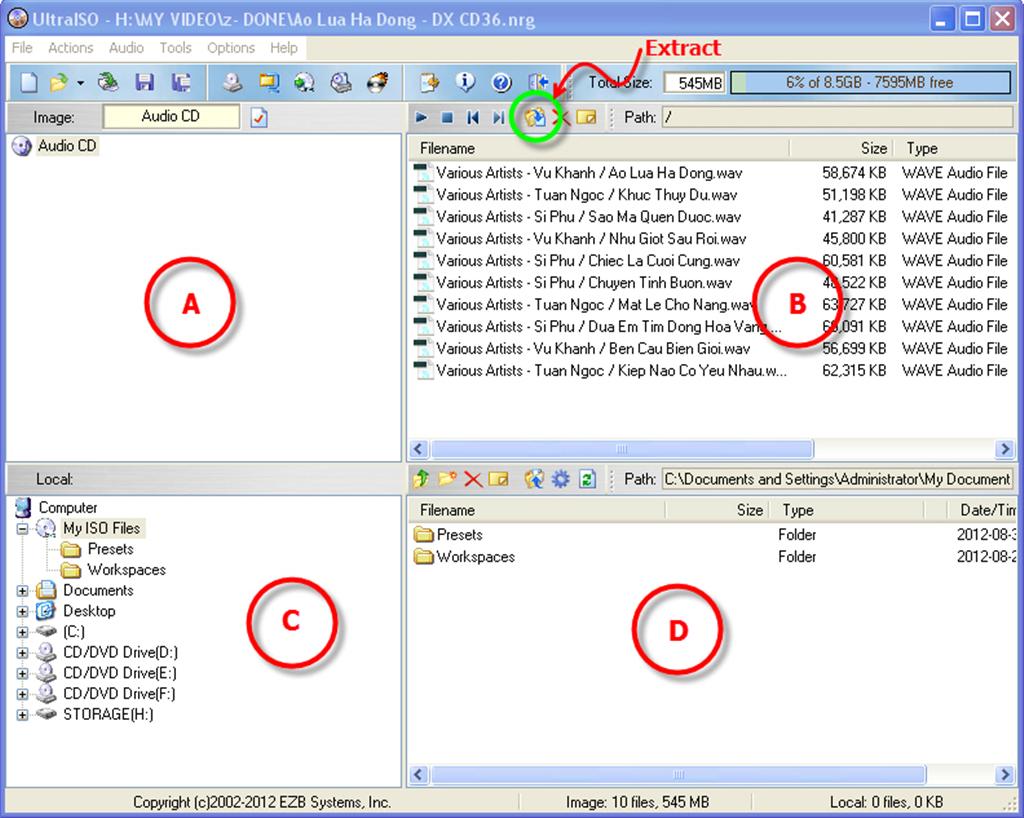Image resolution: width=1024 pixels, height=818 pixels.
Task: Click the local list horizontal scrollbar left arrow
Action: [x=419, y=775]
